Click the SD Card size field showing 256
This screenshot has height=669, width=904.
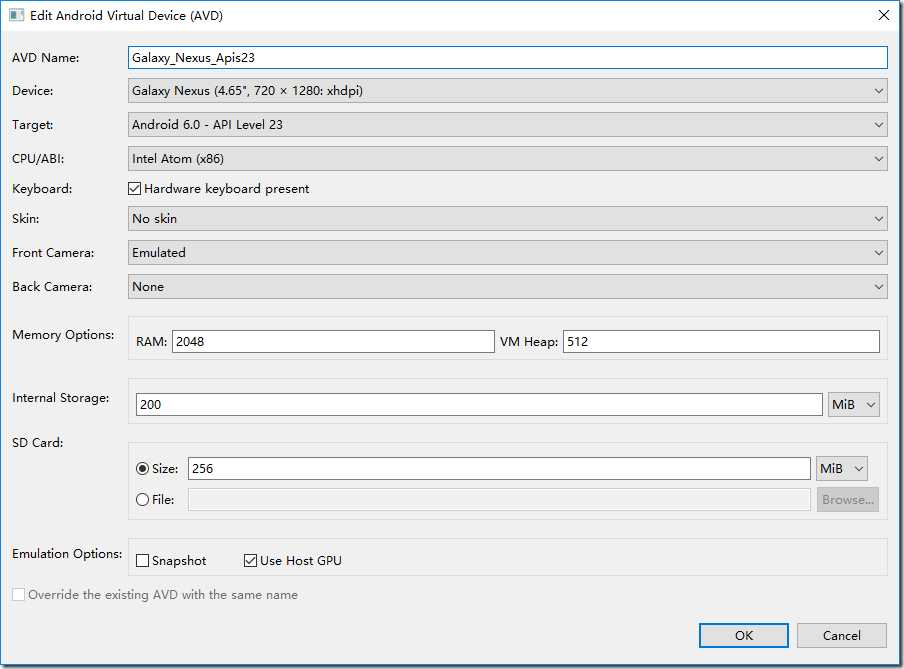point(499,468)
